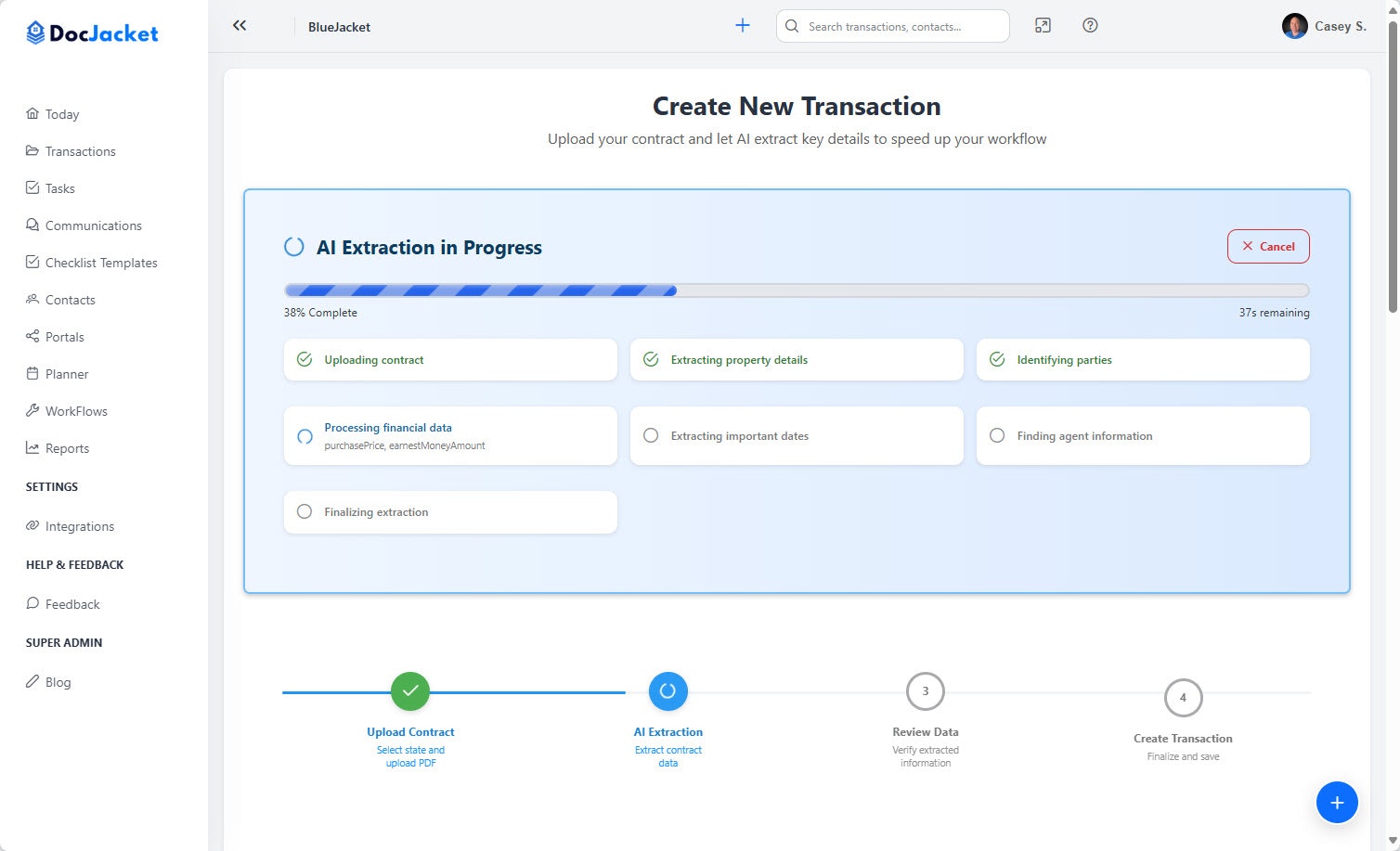Select circle next to Extracting important dates
This screenshot has width=1400, height=851.
pyautogui.click(x=651, y=435)
